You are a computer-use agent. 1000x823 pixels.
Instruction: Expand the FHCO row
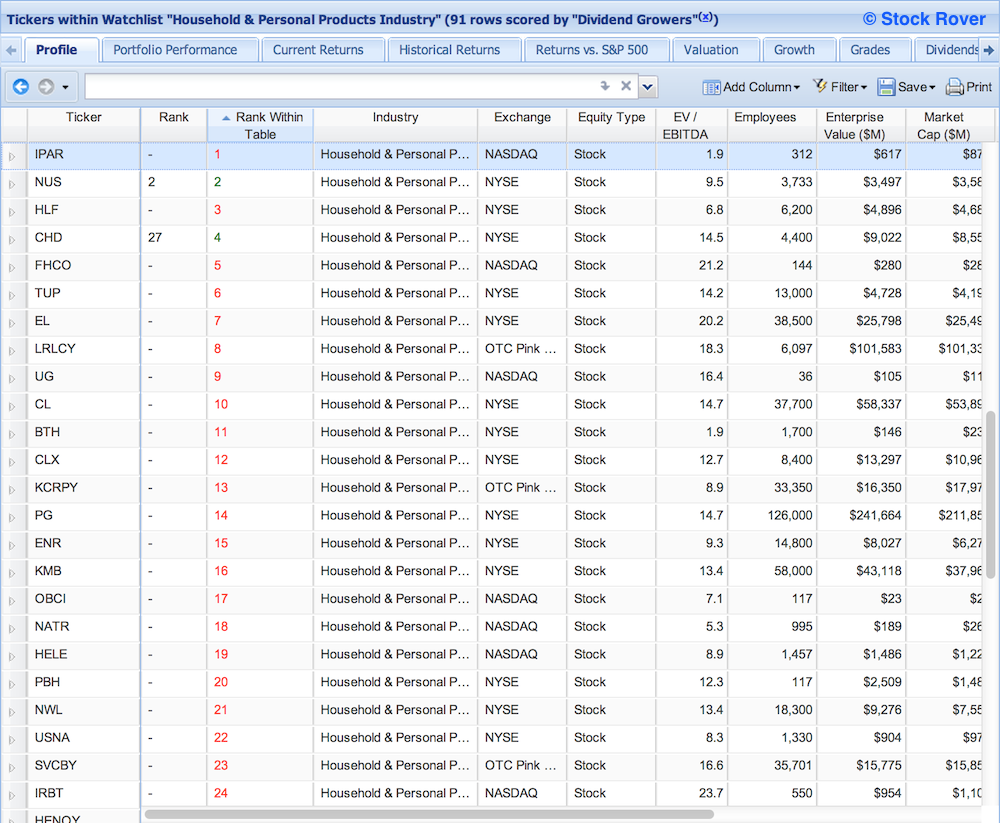pyautogui.click(x=12, y=267)
